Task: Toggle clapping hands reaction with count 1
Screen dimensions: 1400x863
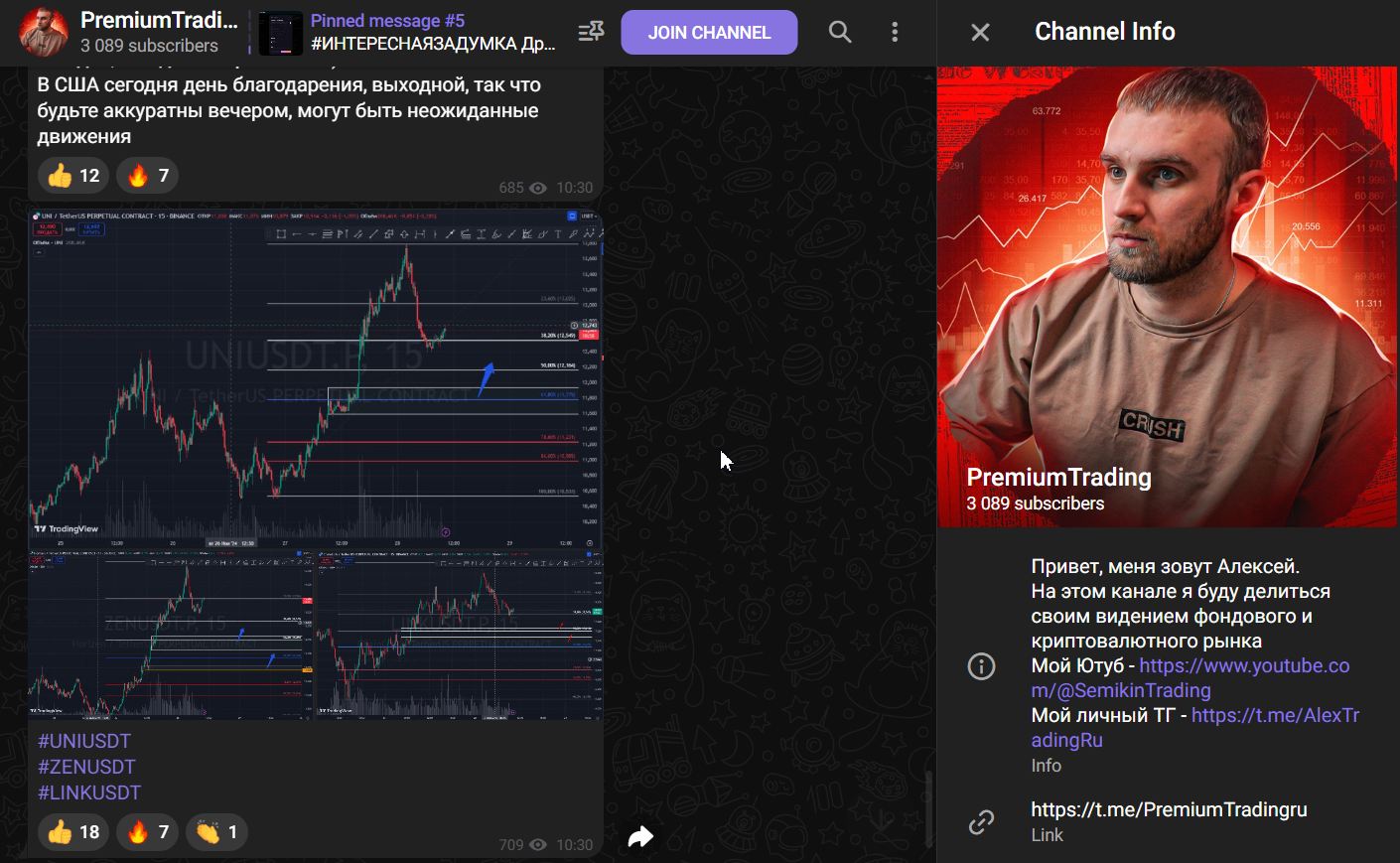Action: [x=216, y=832]
